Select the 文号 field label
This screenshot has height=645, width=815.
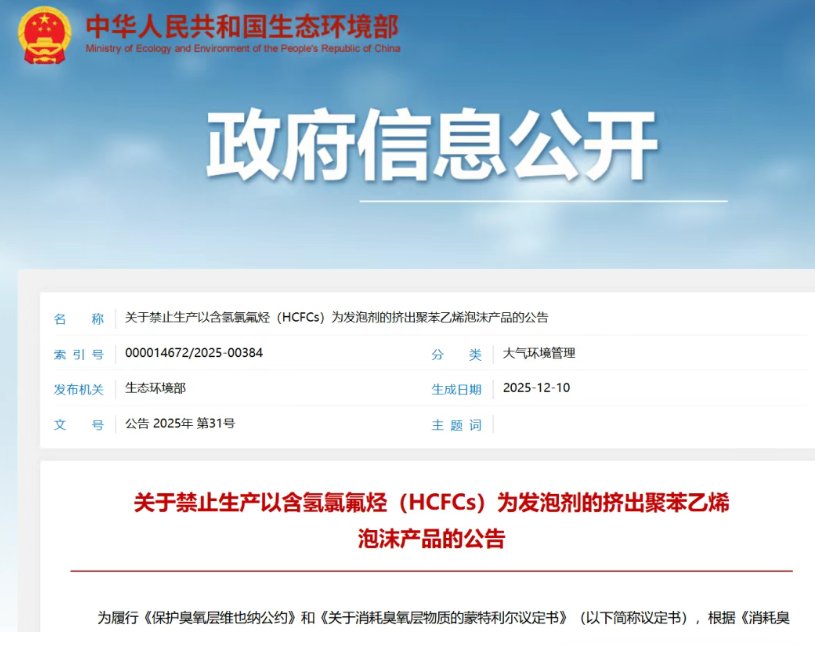click(x=79, y=424)
